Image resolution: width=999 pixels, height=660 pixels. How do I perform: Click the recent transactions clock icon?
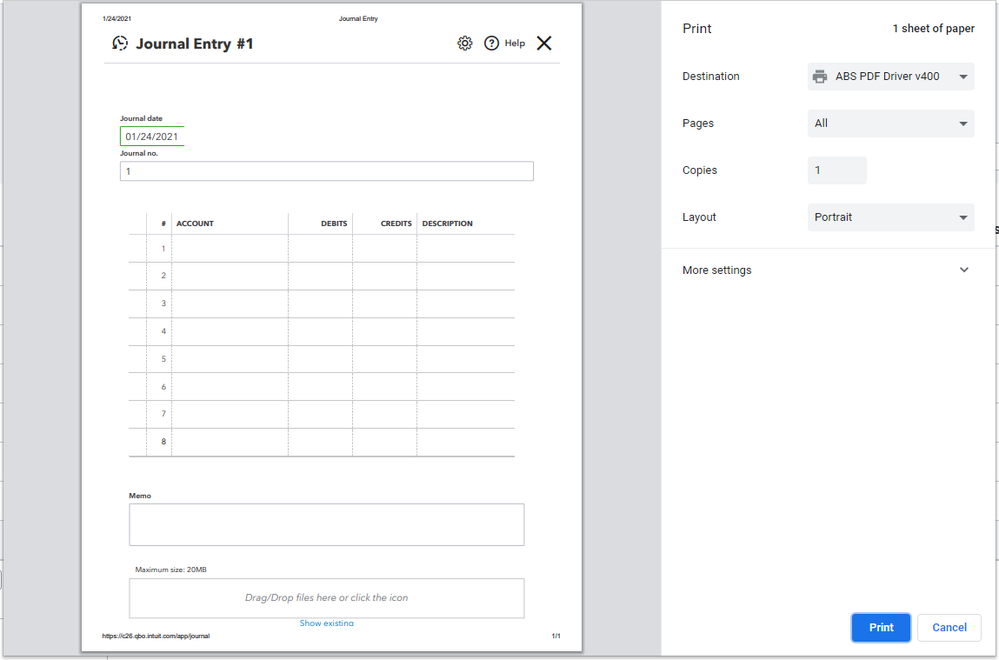(120, 43)
